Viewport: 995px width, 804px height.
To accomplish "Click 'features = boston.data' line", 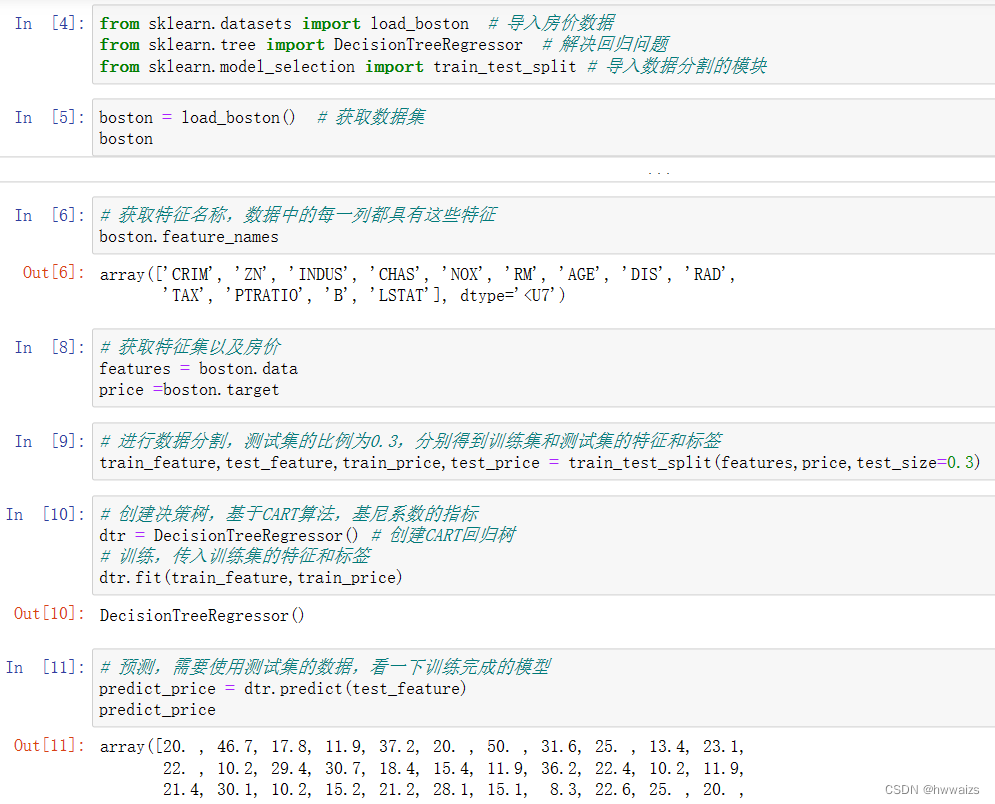I will [x=198, y=369].
